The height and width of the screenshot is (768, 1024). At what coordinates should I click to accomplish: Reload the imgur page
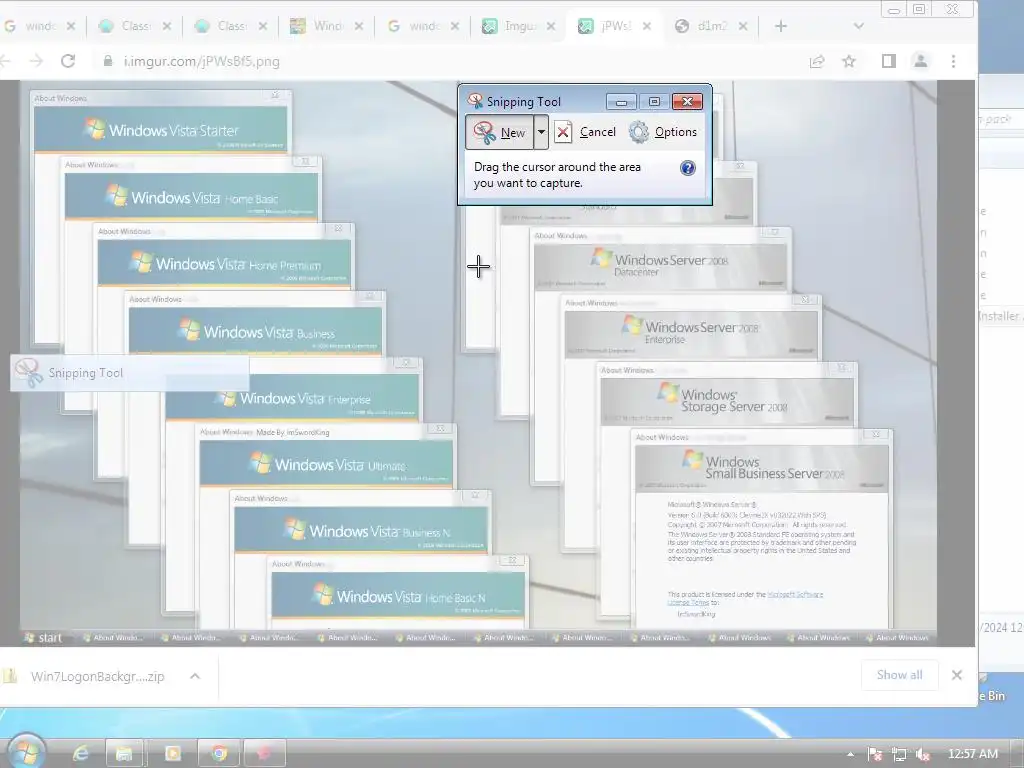(x=68, y=61)
